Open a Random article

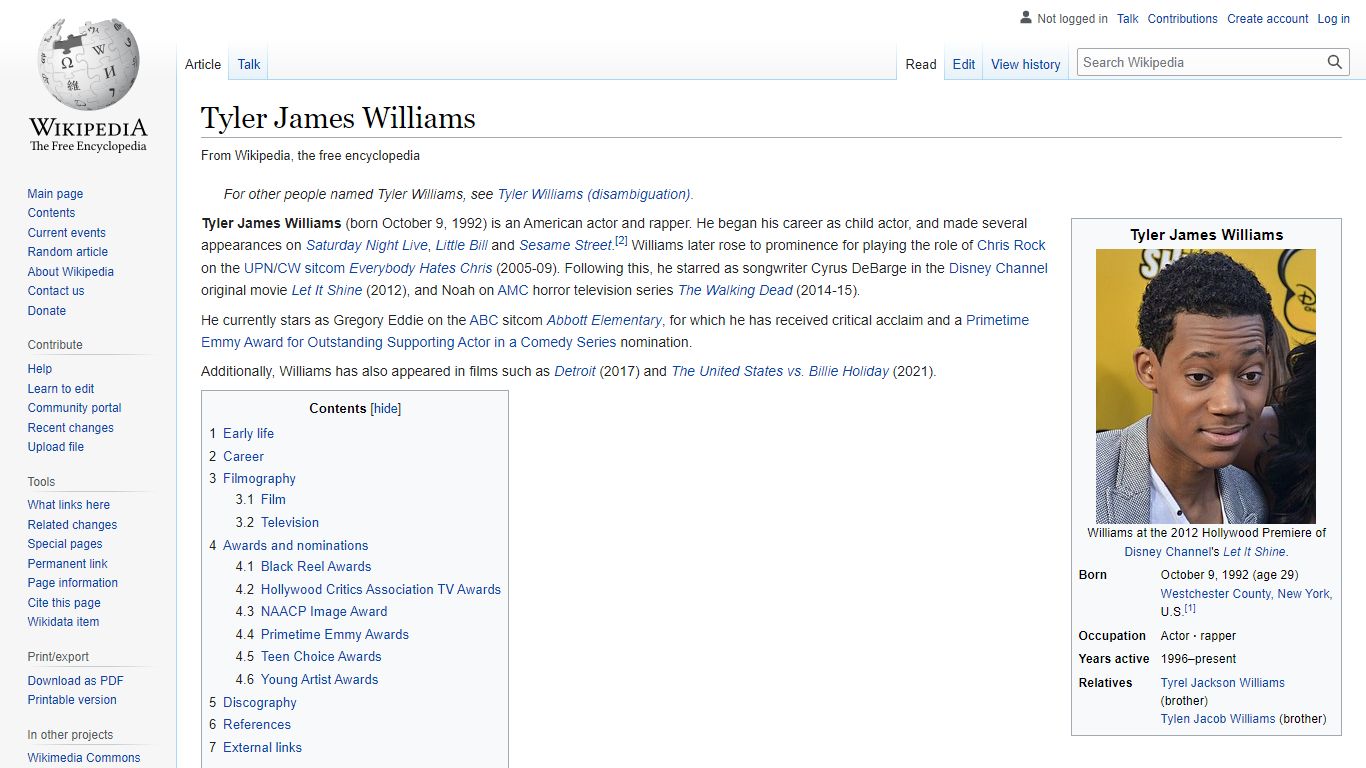[67, 252]
